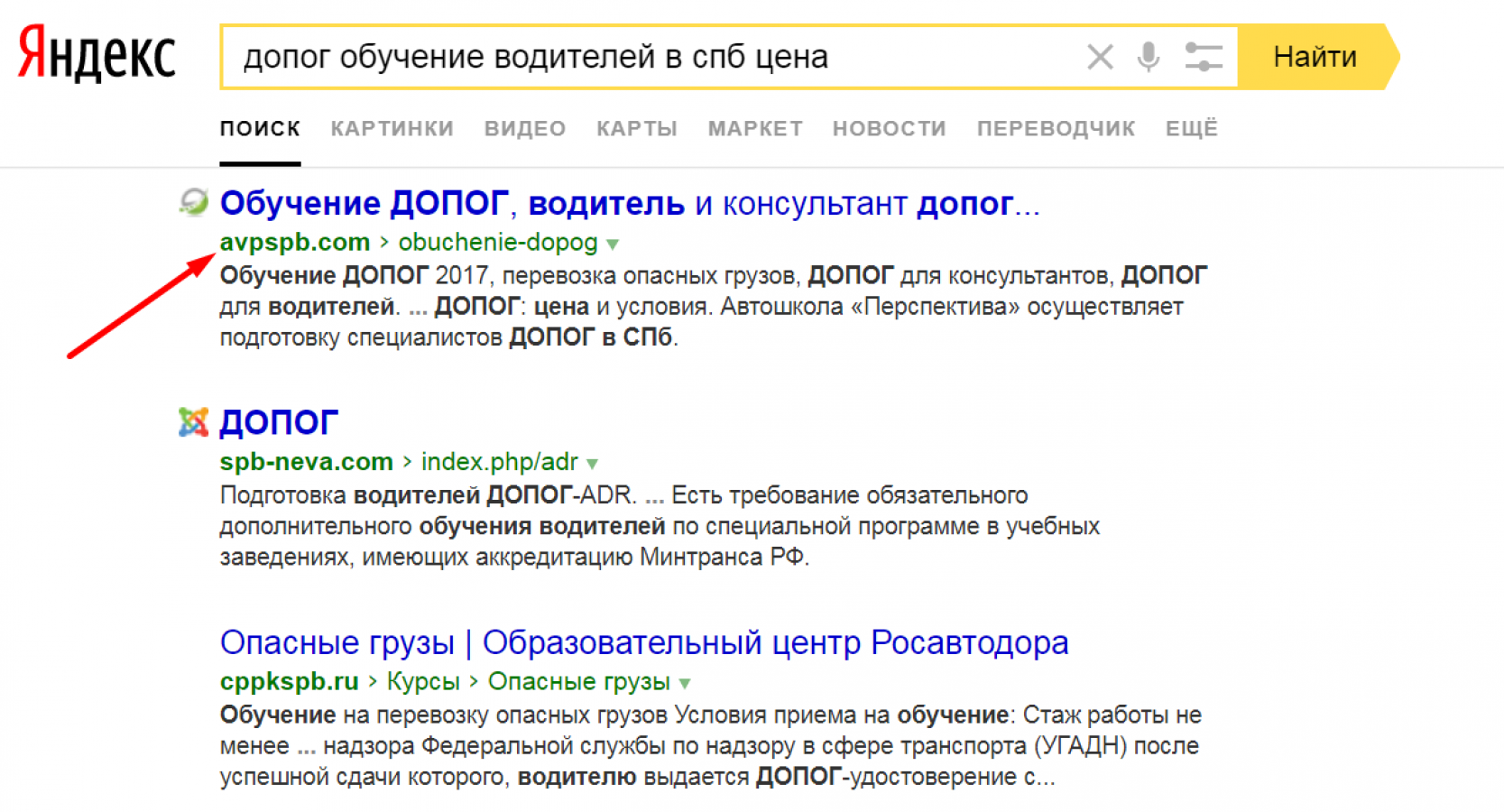Expand the arrow after obuchenie-dopog
The image size is (1504, 812).
[x=613, y=245]
